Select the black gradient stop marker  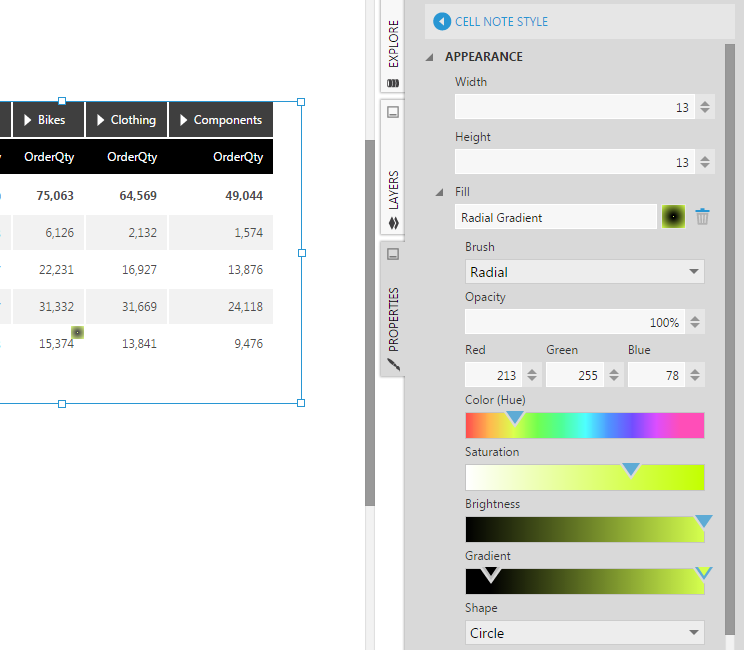(x=491, y=574)
